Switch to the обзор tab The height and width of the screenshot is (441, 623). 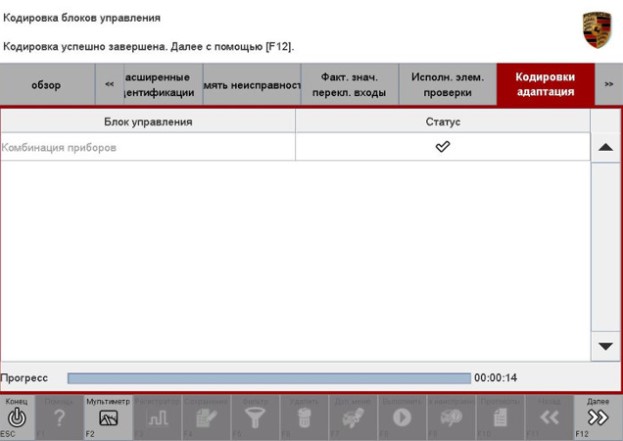tap(46, 85)
